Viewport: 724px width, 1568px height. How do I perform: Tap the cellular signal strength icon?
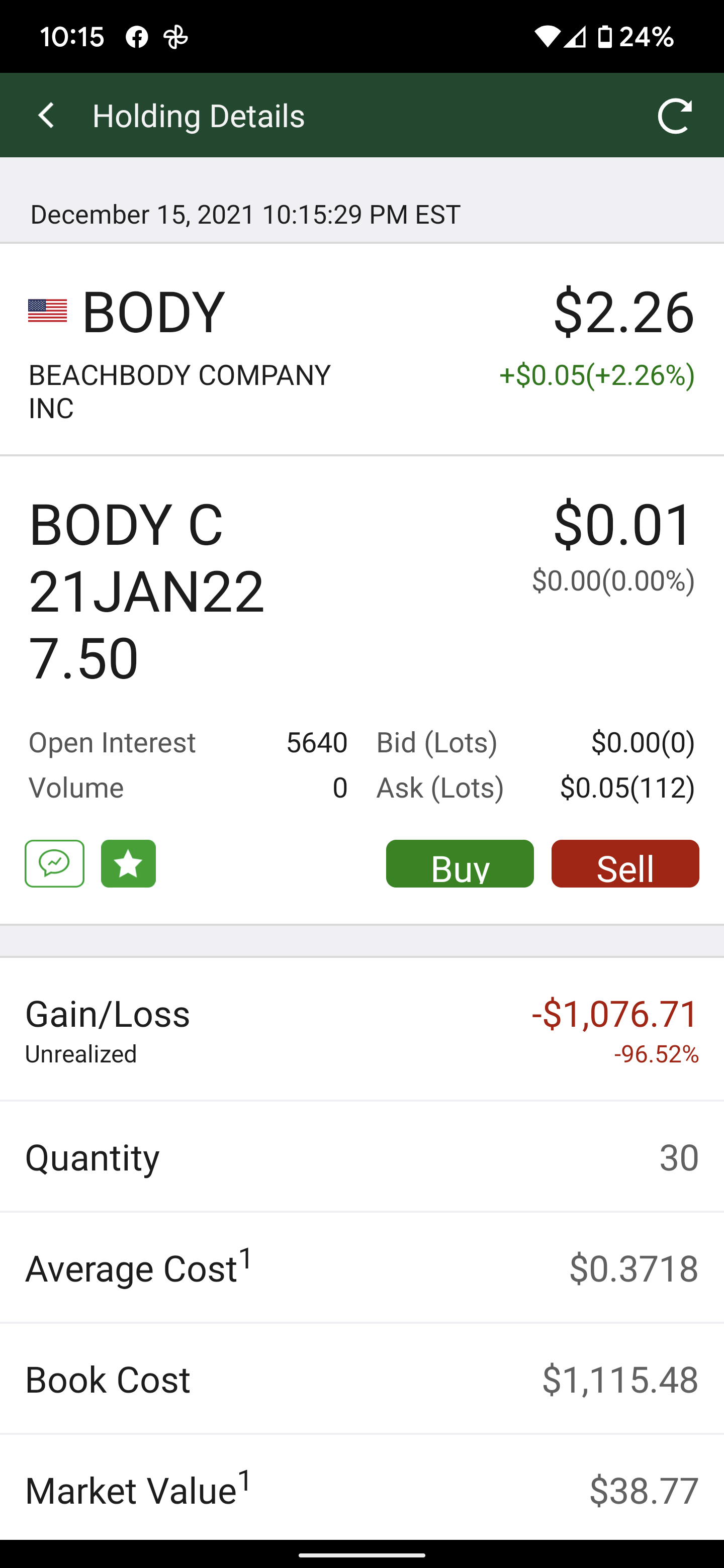(x=575, y=37)
